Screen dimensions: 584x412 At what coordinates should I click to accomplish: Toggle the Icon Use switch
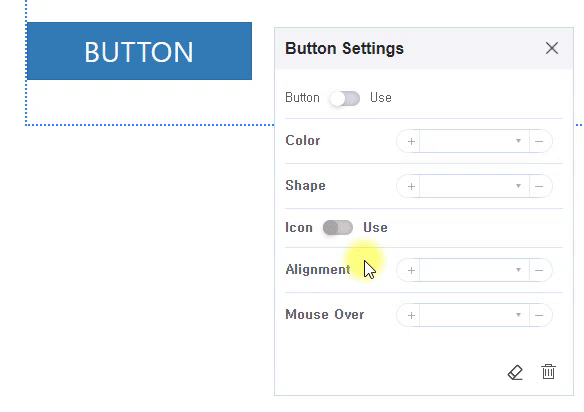tap(338, 228)
